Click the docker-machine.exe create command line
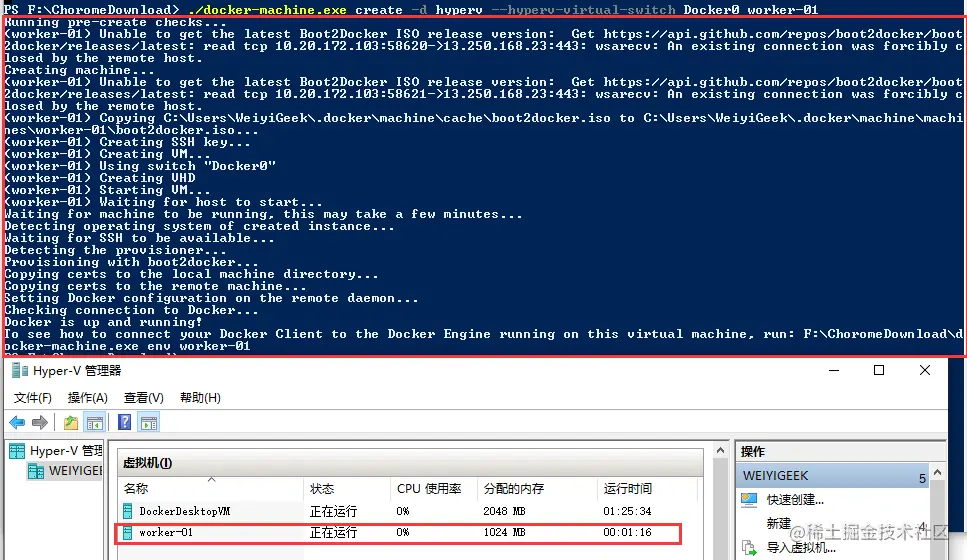The height and width of the screenshot is (560, 967). pyautogui.click(x=410, y=9)
